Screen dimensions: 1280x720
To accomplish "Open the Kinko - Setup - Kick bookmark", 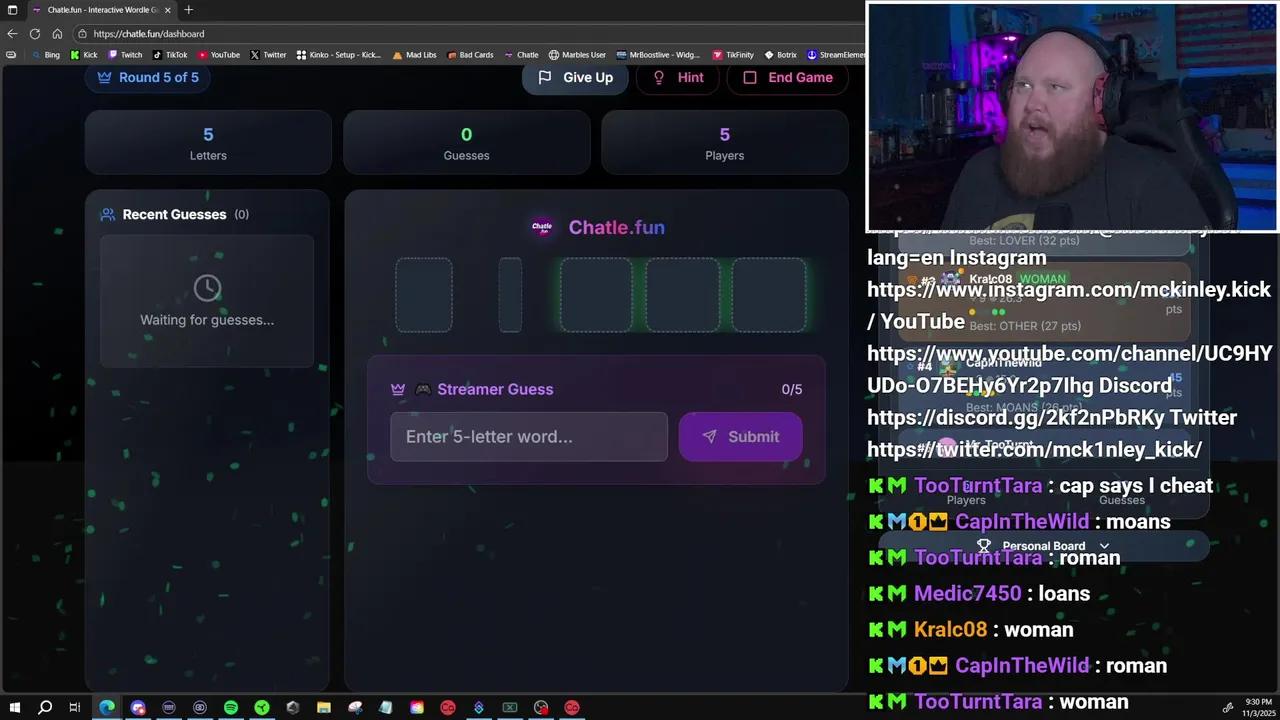I will tap(340, 55).
